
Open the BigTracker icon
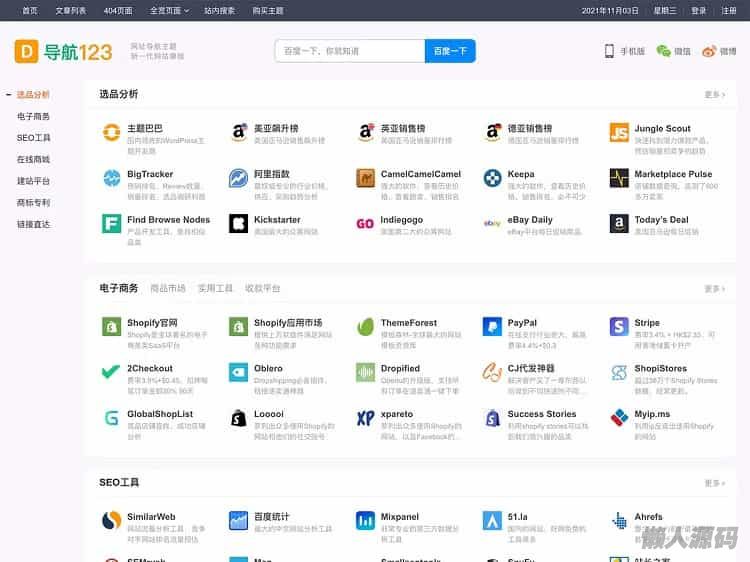click(111, 178)
